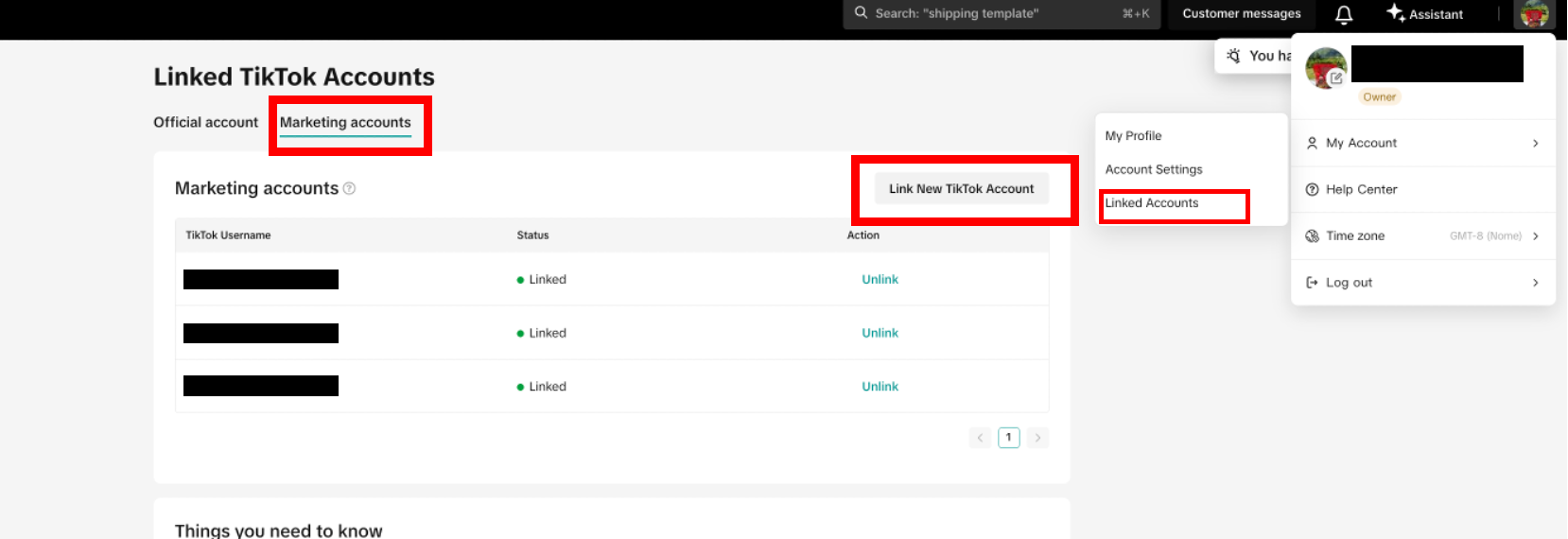Choose Account Settings from the menu
This screenshot has width=1568, height=539.
pos(1154,169)
